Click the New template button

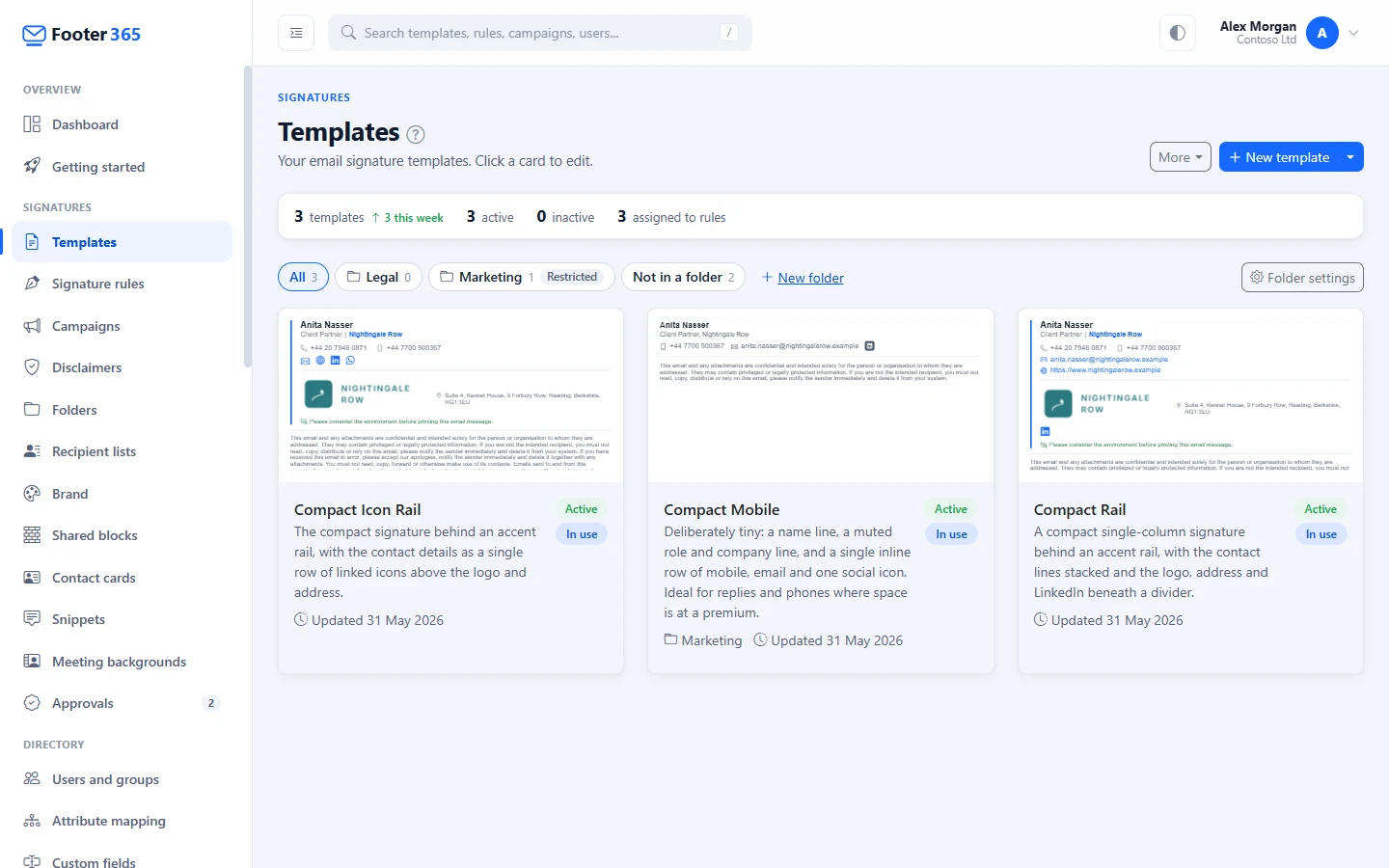pyautogui.click(x=1279, y=157)
